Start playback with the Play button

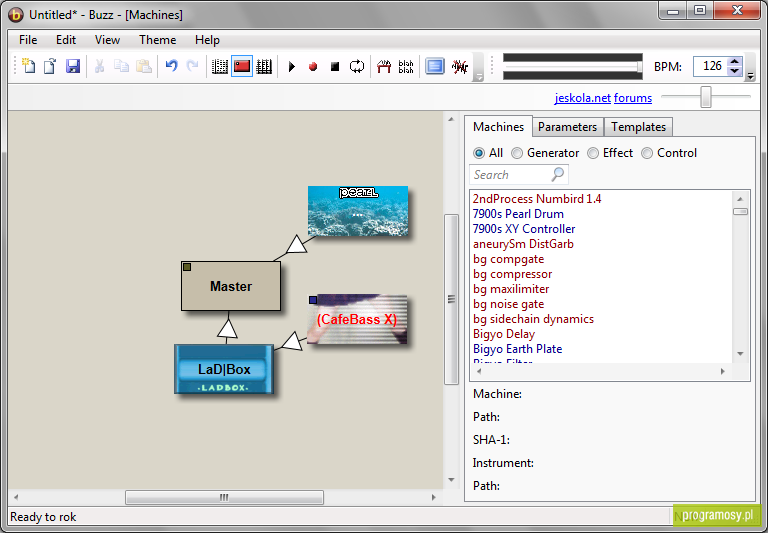pyautogui.click(x=291, y=67)
